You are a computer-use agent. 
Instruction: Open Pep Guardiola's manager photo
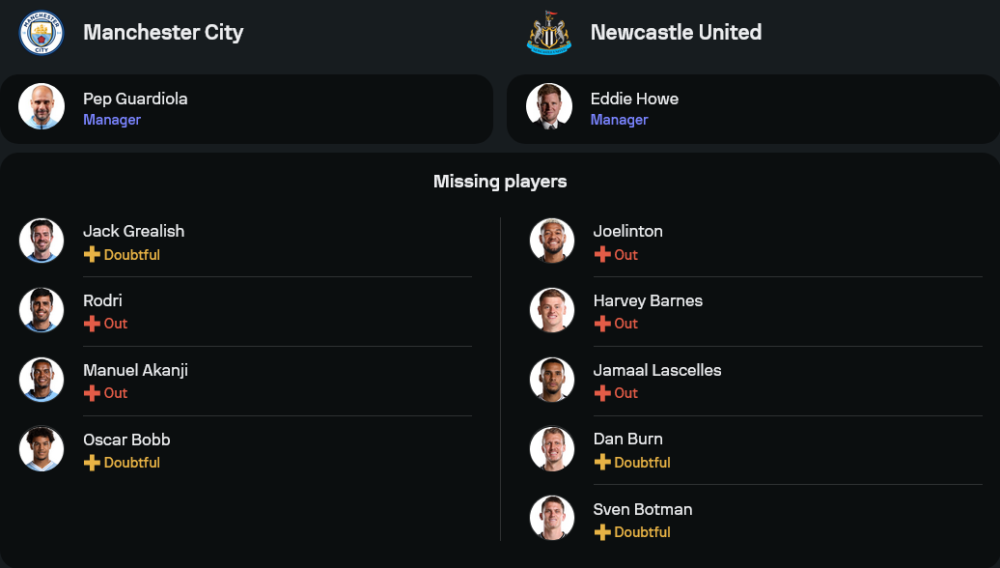(41, 107)
